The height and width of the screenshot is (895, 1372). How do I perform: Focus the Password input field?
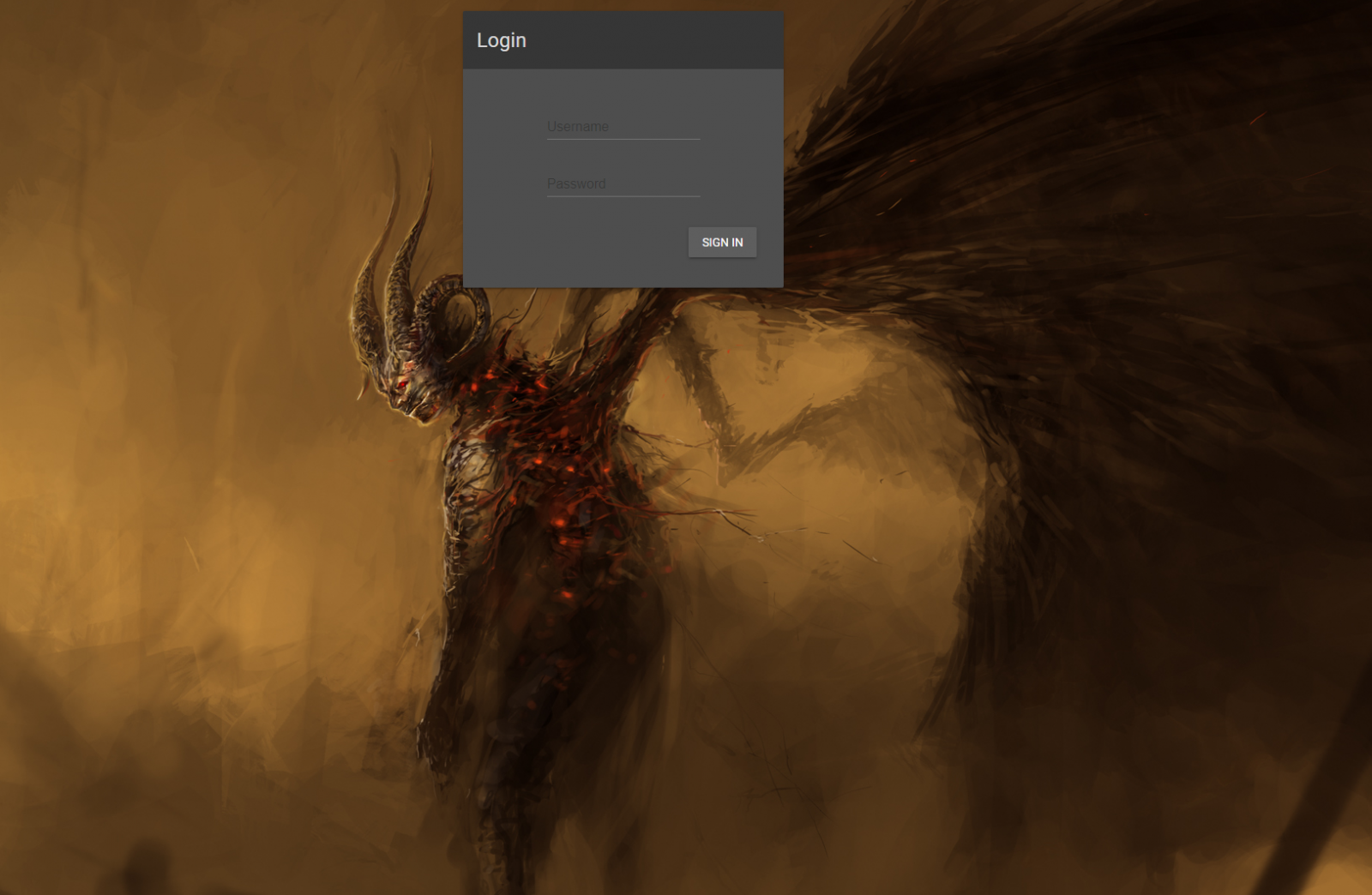tap(623, 184)
